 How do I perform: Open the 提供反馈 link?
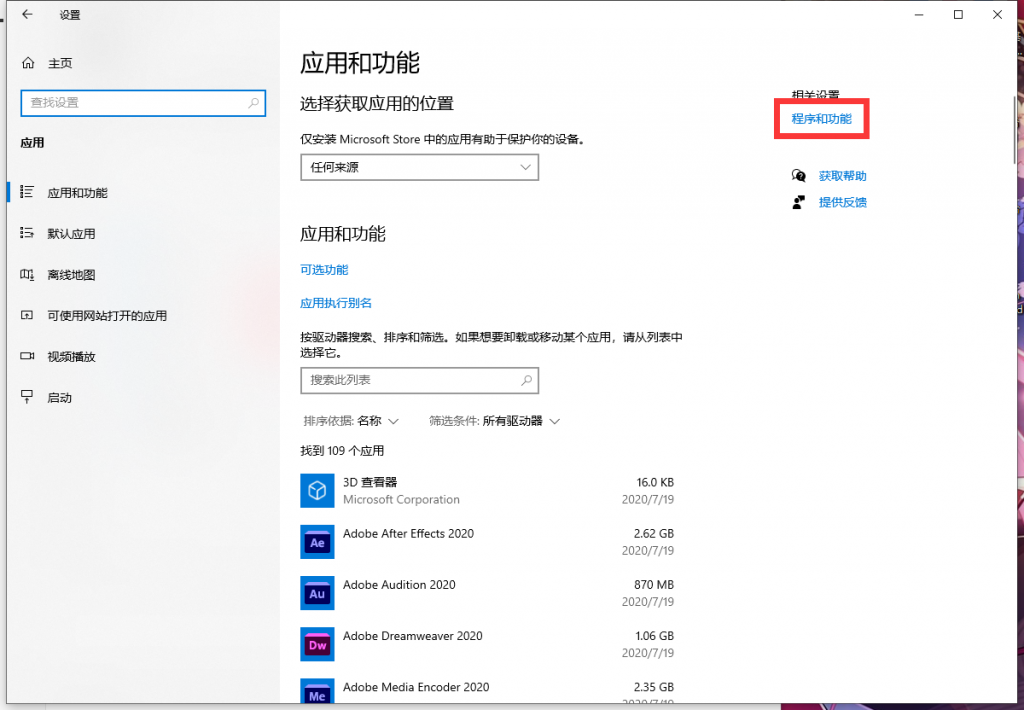842,202
